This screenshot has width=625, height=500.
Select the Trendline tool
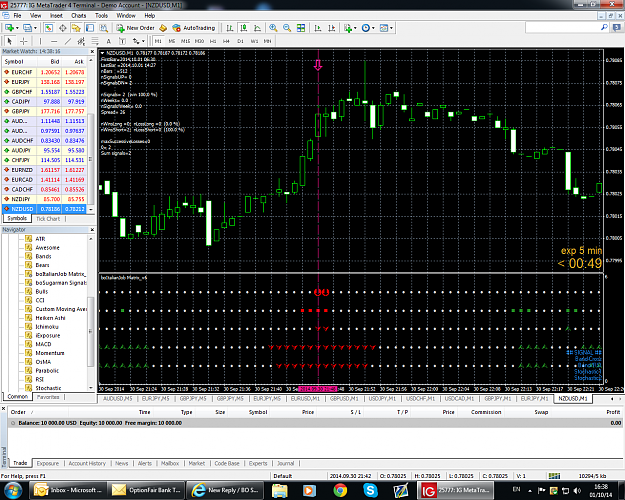click(x=68, y=41)
